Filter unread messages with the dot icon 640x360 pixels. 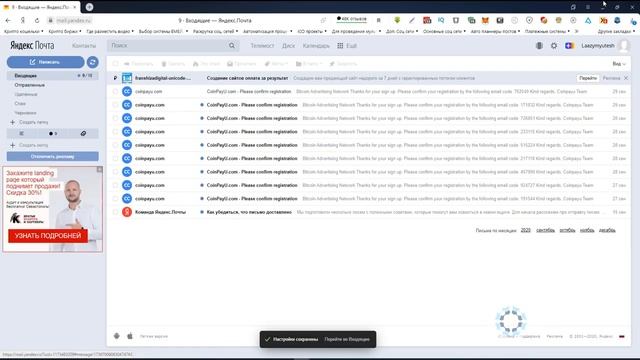pos(53,133)
